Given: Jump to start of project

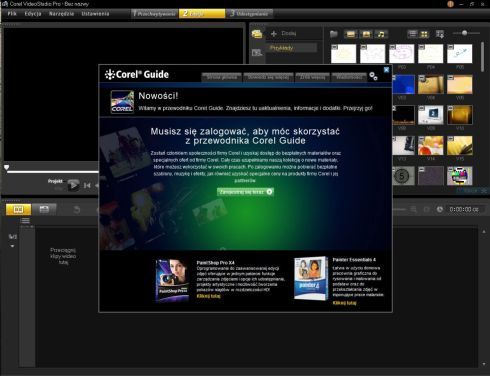Looking at the screenshot, I should (x=87, y=185).
